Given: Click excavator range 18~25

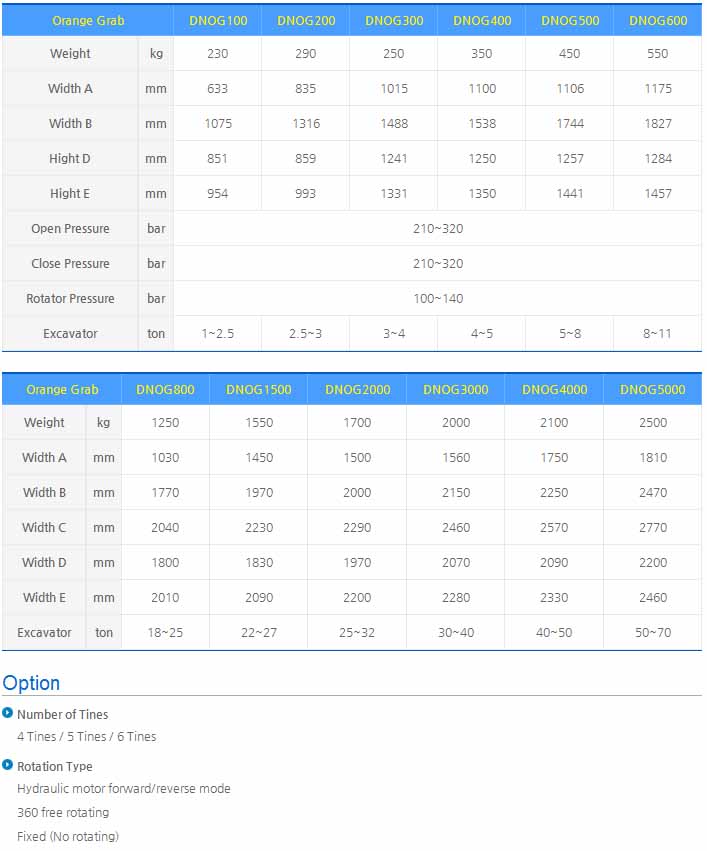Looking at the screenshot, I should click(165, 633).
